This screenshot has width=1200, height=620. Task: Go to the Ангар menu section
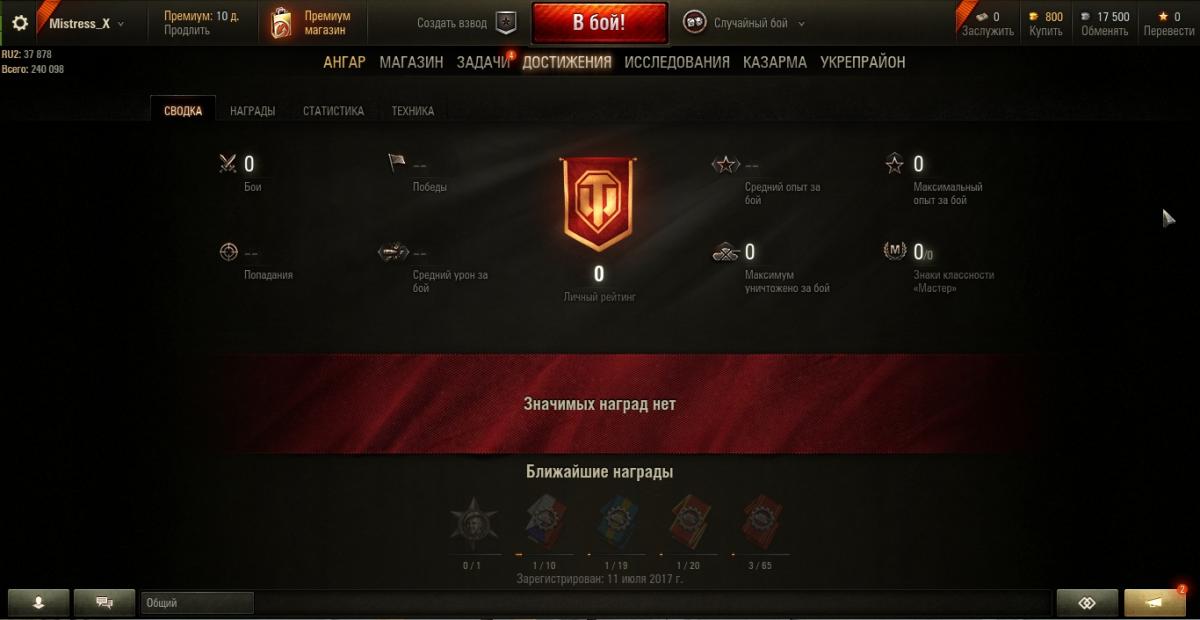coord(344,62)
